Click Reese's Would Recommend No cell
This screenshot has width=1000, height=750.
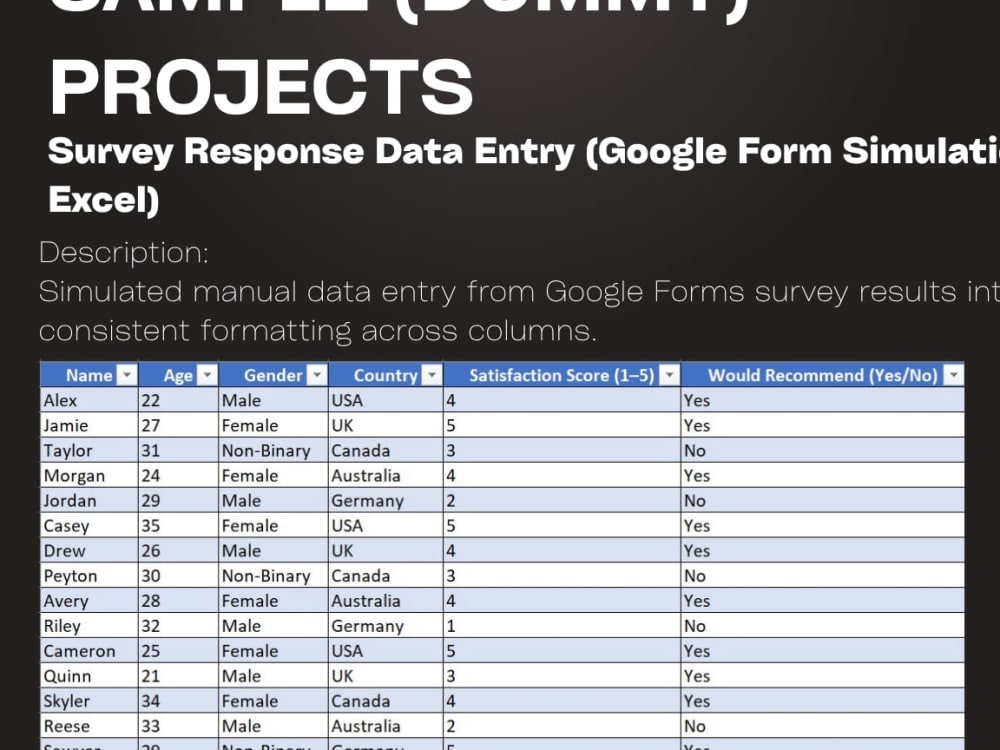tap(822, 726)
